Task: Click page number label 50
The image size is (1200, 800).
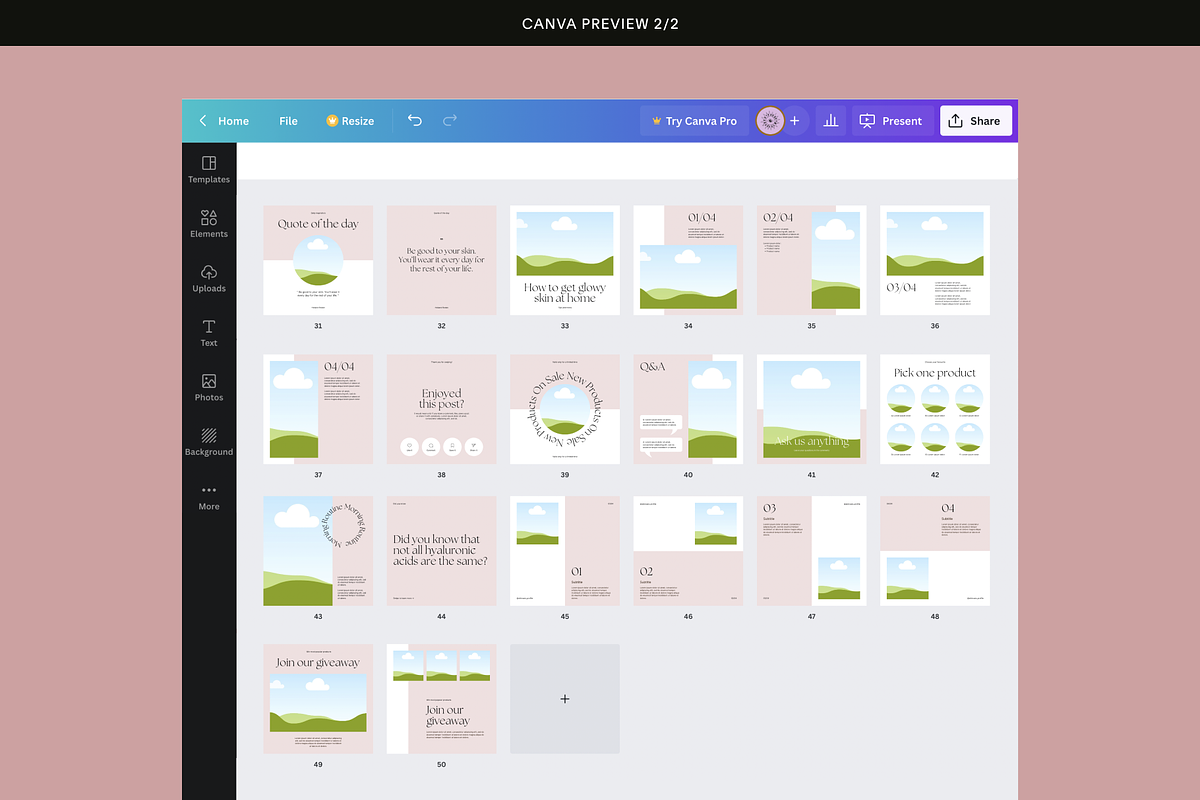Action: click(x=442, y=765)
